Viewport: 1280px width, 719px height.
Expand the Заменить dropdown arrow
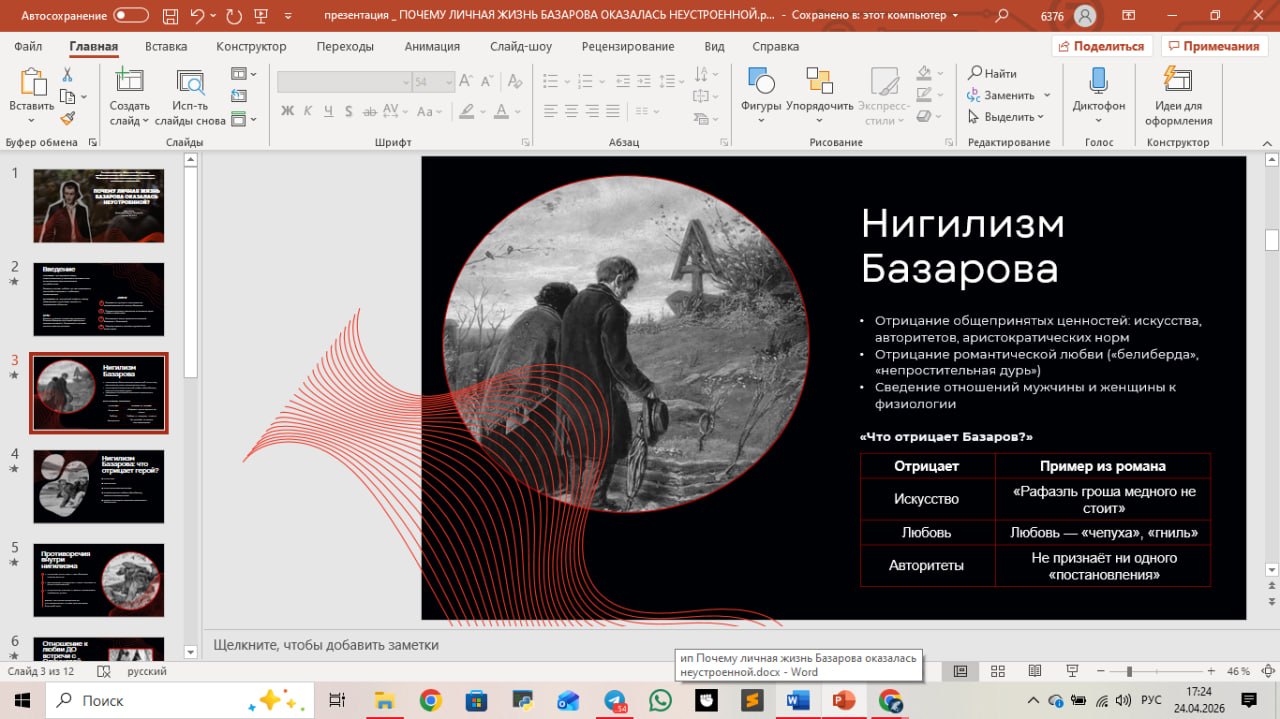(1047, 95)
